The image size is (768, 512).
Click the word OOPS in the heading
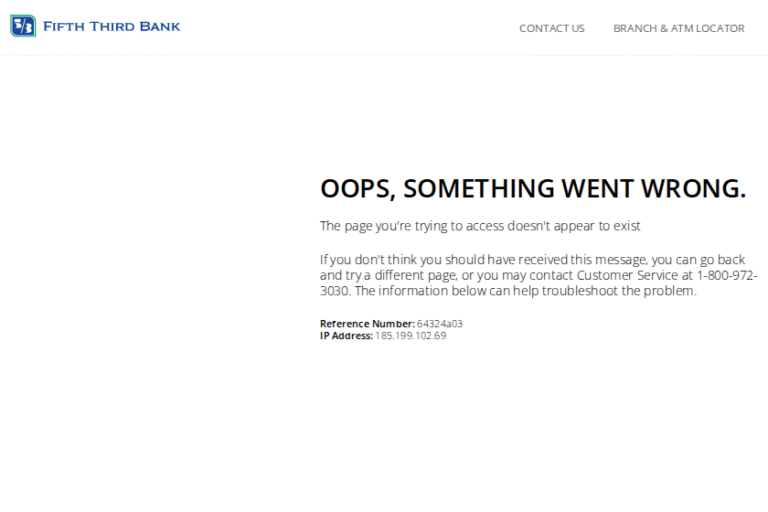(355, 189)
